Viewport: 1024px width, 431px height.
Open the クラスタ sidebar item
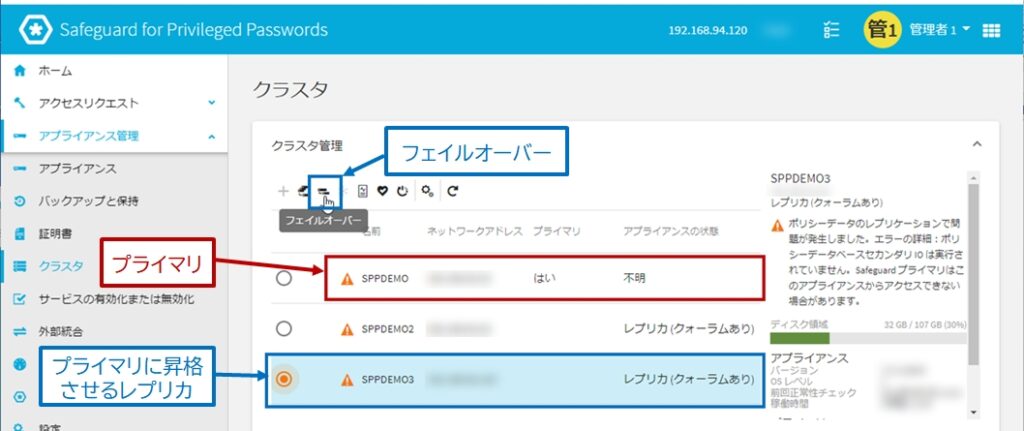(x=114, y=266)
